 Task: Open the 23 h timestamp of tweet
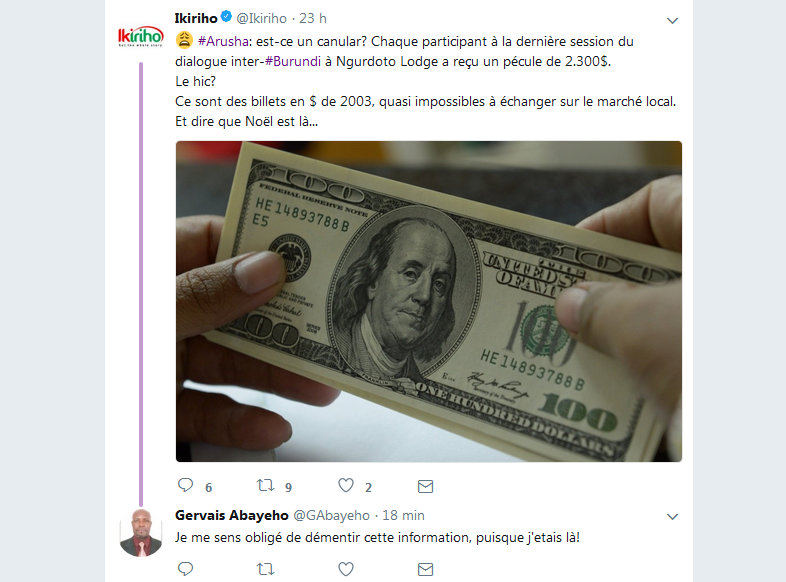point(313,18)
